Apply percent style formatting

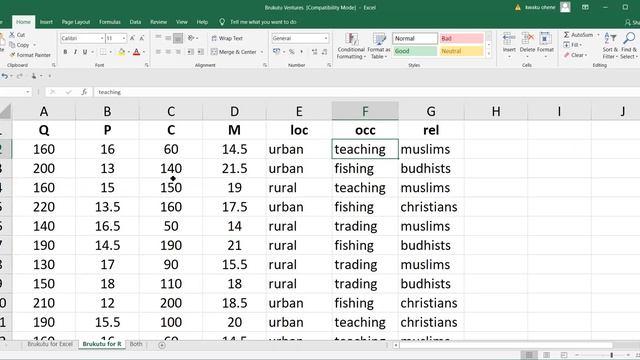click(292, 52)
